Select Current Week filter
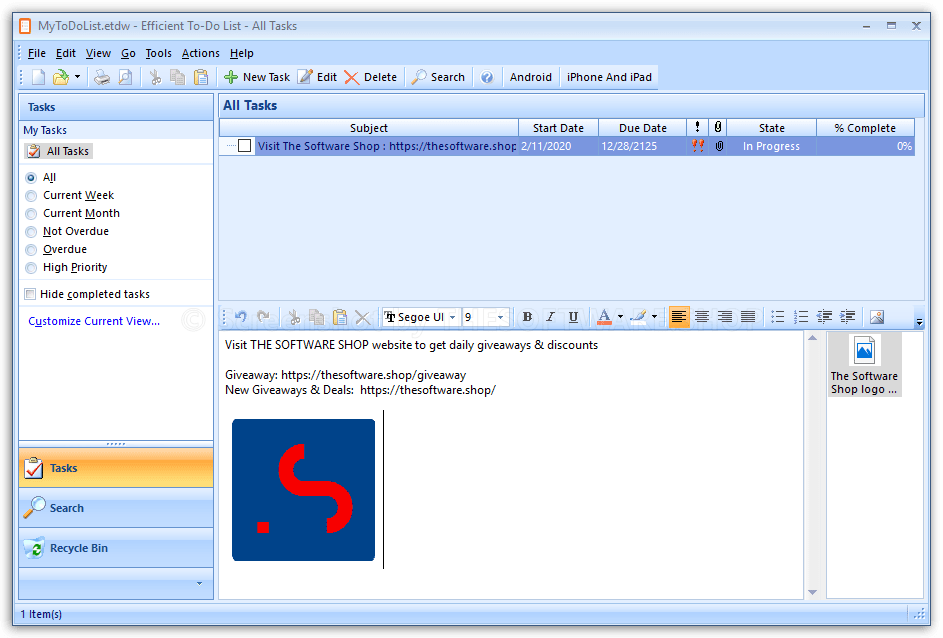Viewport: 943px width, 638px height. (x=31, y=196)
